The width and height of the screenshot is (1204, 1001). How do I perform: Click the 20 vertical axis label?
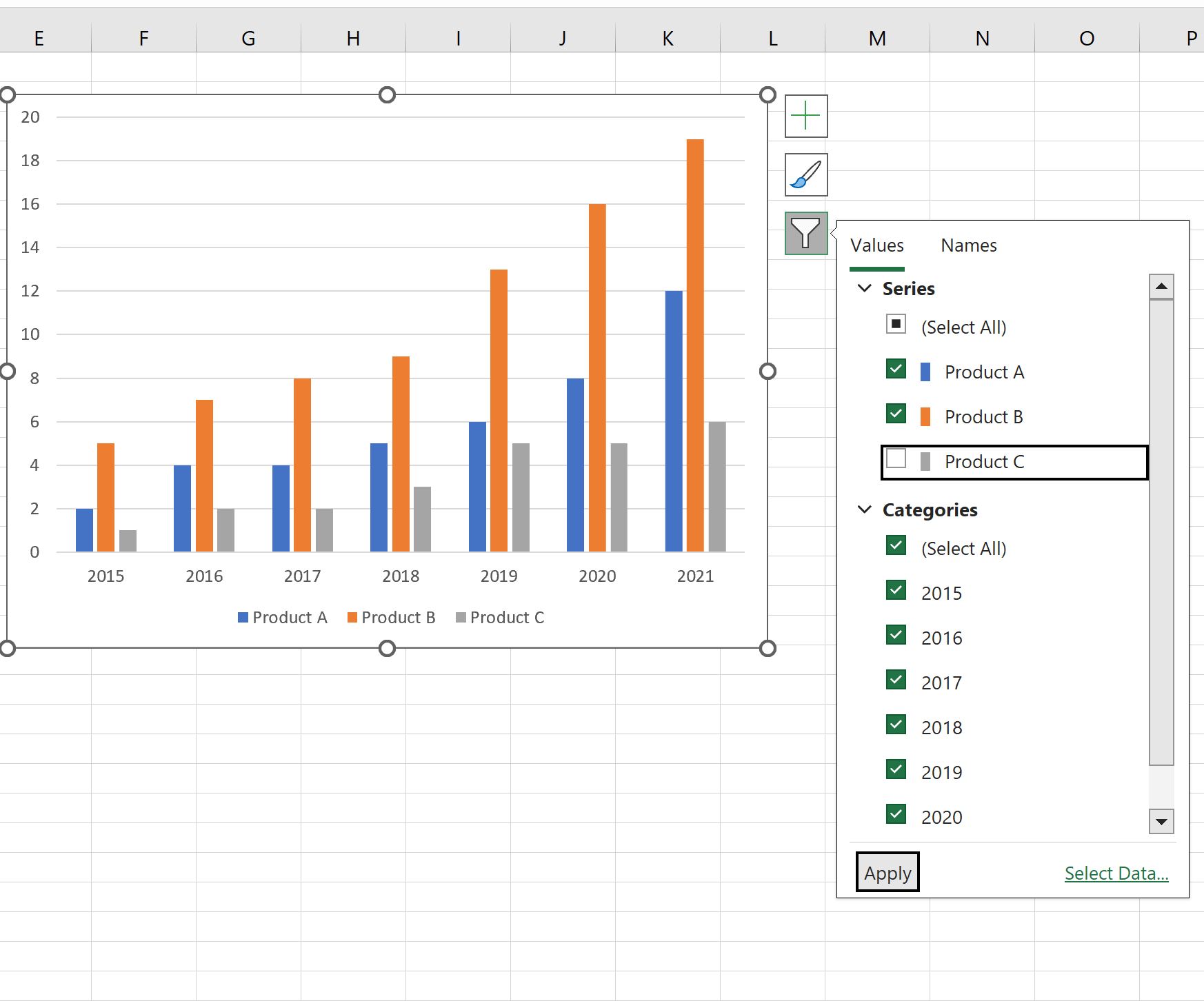(x=30, y=117)
